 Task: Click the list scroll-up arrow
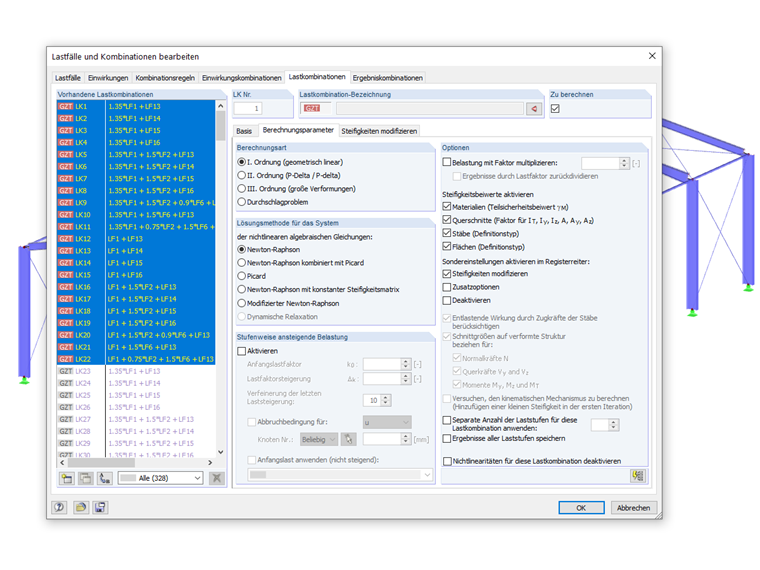[221, 106]
